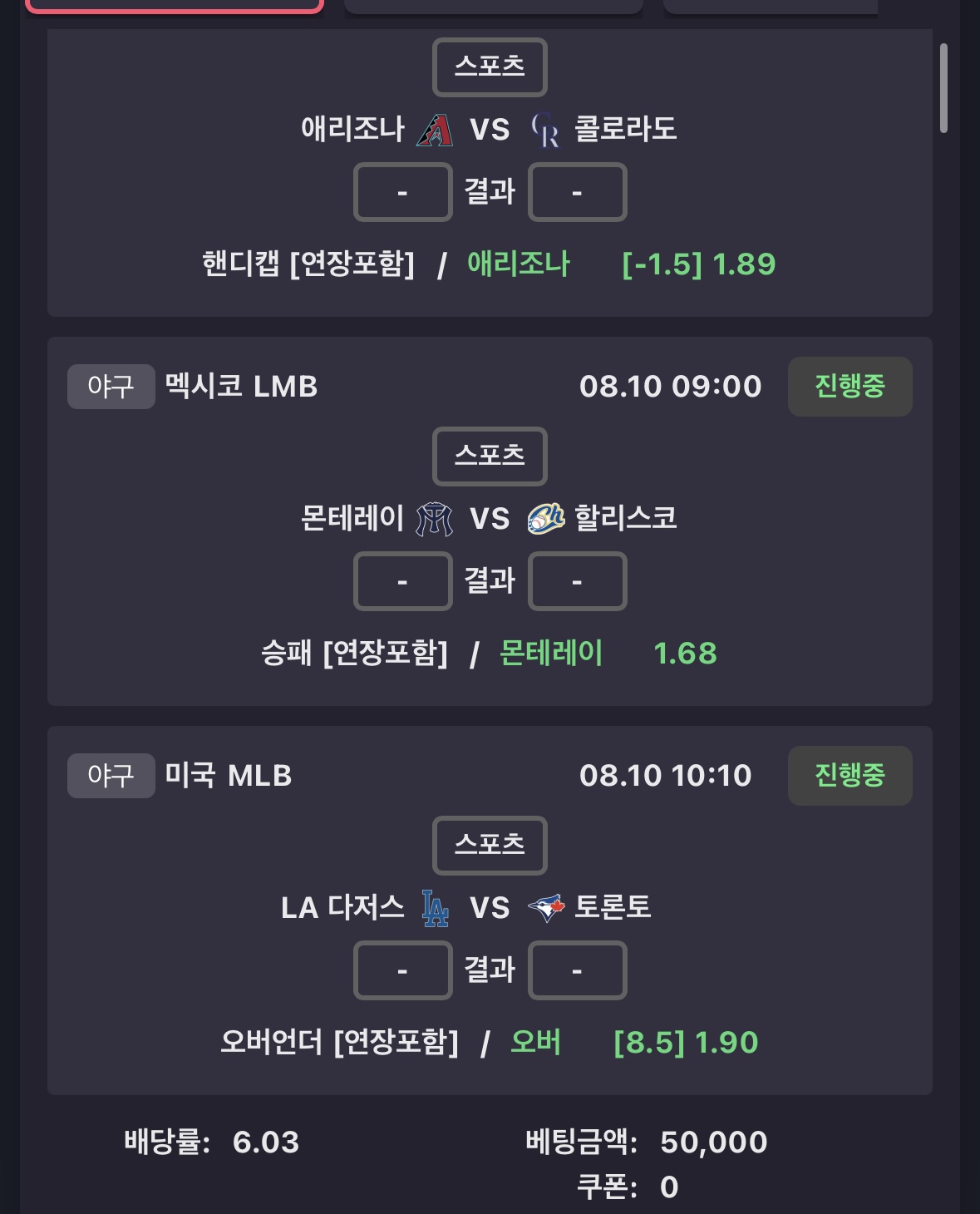Click the LA Dodgers team logo
Image resolution: width=980 pixels, height=1214 pixels.
pos(435,908)
